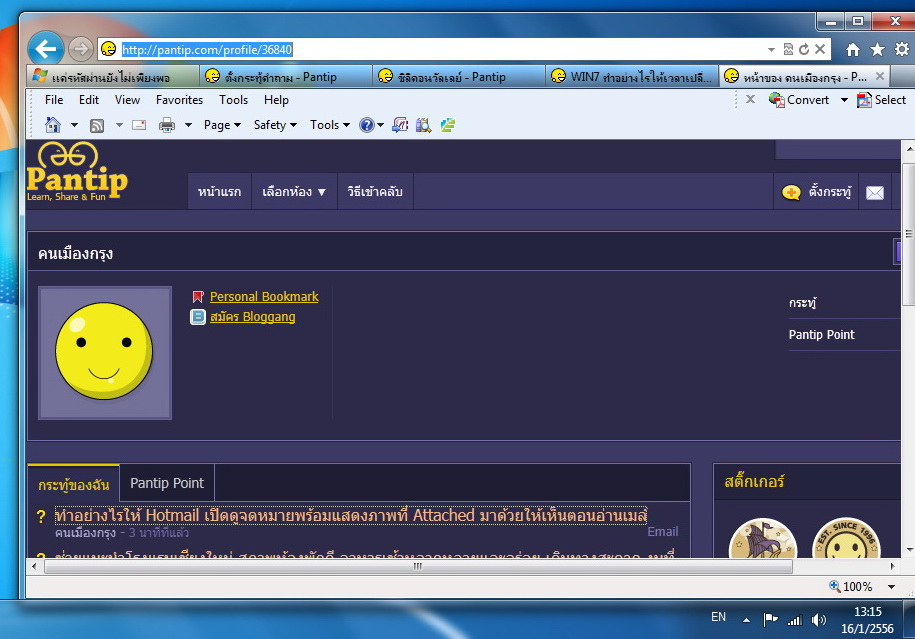Expand the Convert toolbar dropdown arrow
This screenshot has height=639, width=915.
844,100
